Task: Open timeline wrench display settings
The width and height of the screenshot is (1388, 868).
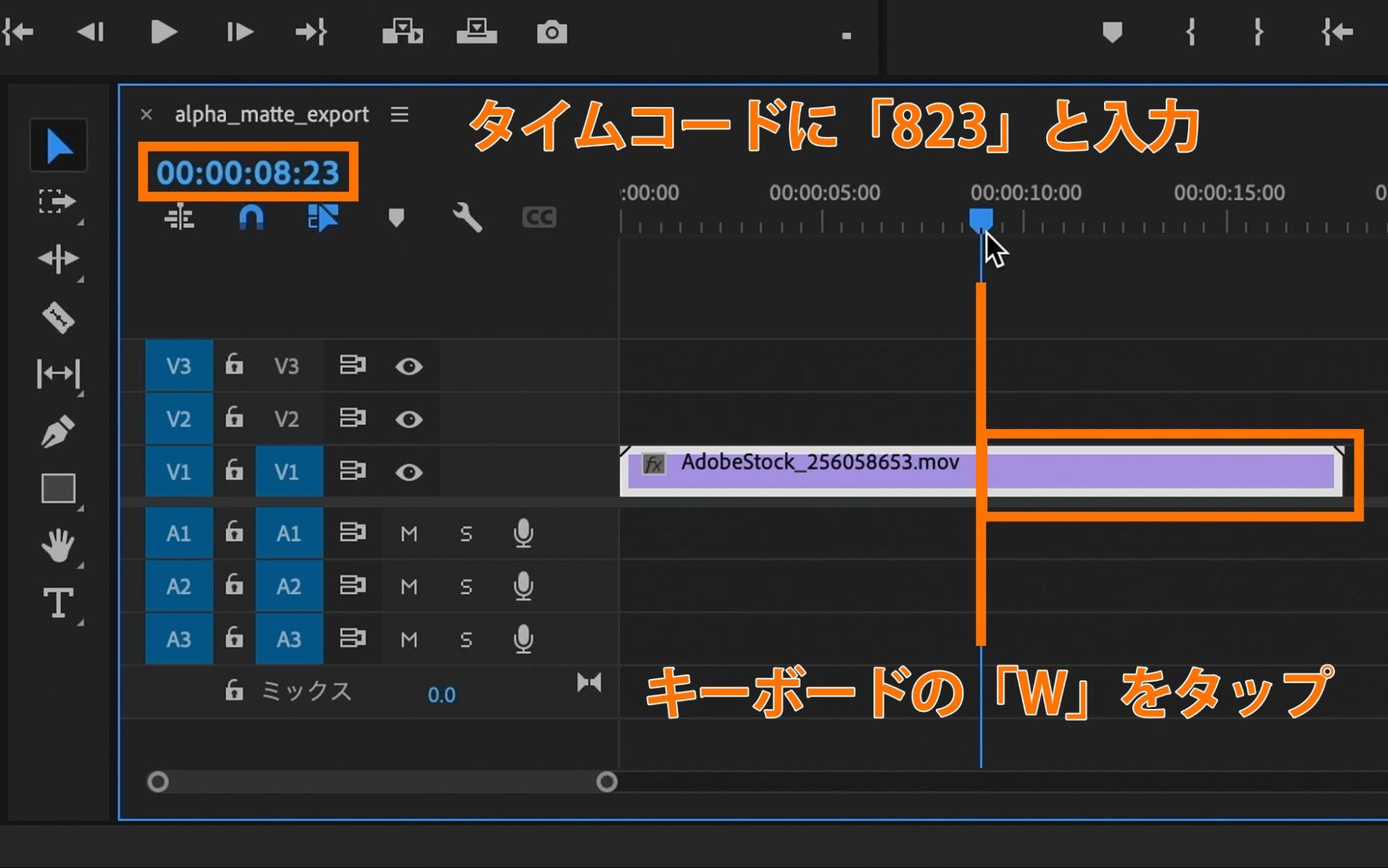Action: [467, 218]
